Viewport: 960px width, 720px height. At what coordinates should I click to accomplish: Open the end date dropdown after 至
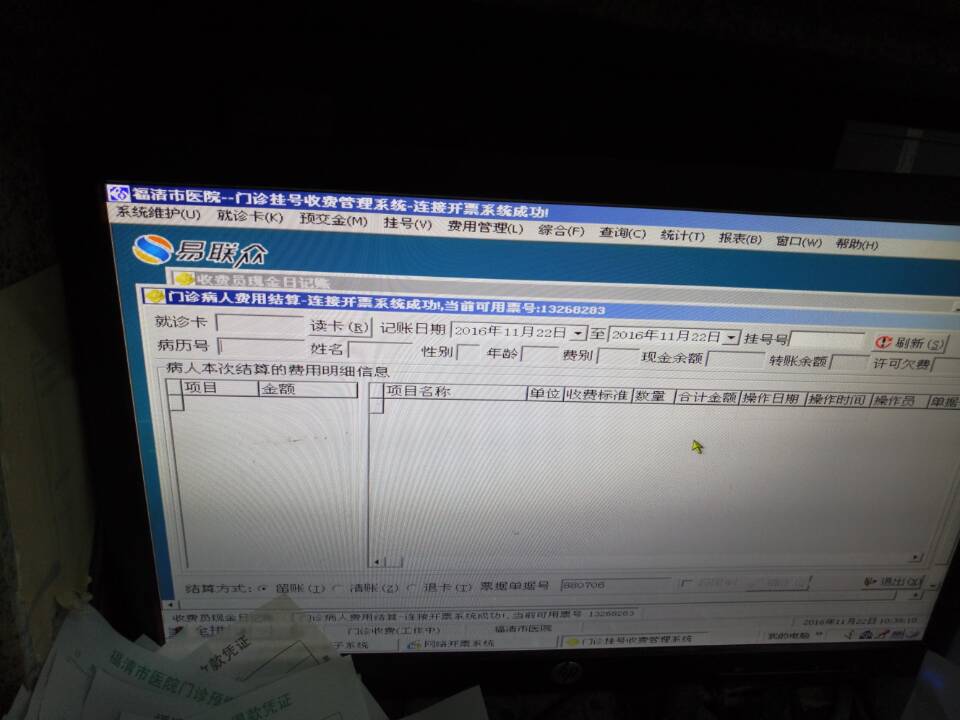pos(731,337)
